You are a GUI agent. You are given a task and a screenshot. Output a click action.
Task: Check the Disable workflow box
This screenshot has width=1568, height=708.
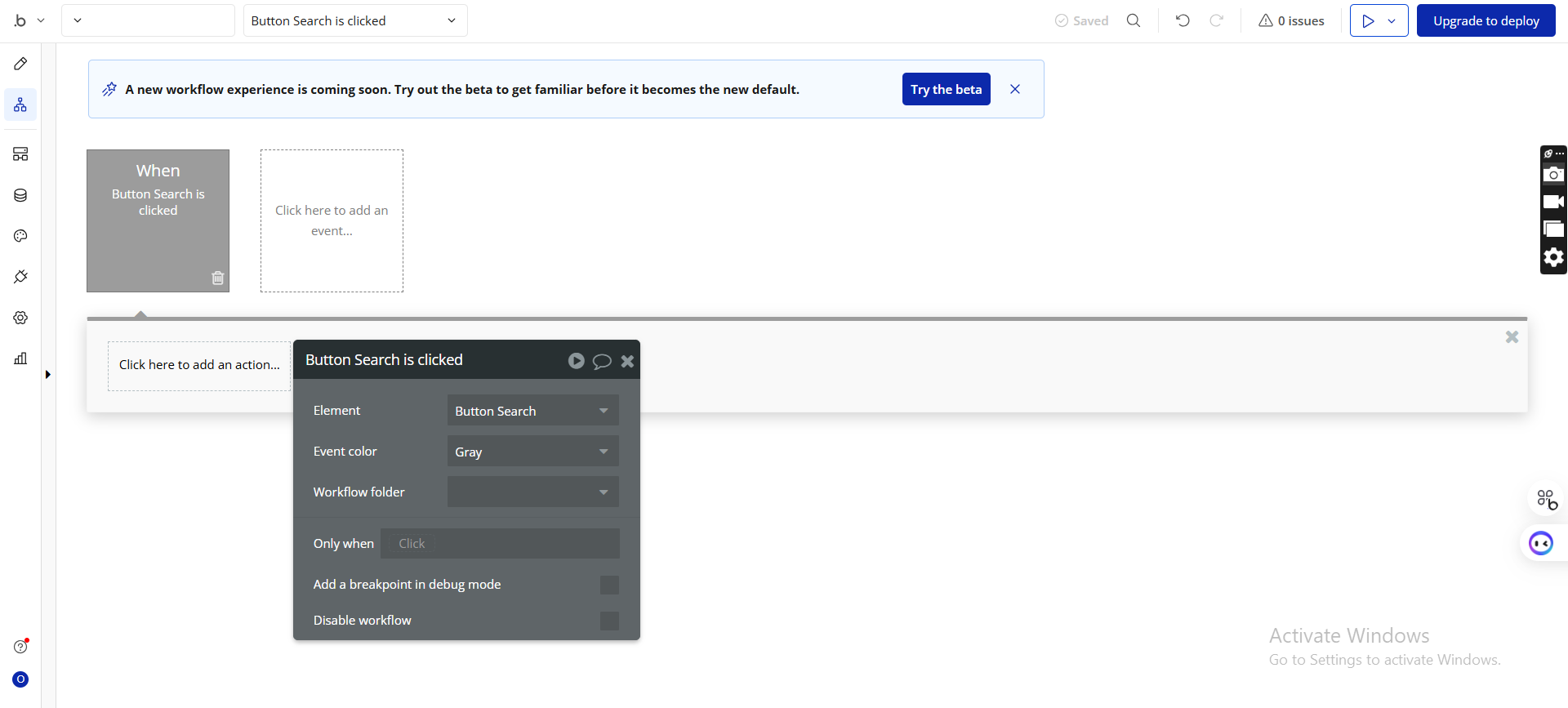(609, 621)
